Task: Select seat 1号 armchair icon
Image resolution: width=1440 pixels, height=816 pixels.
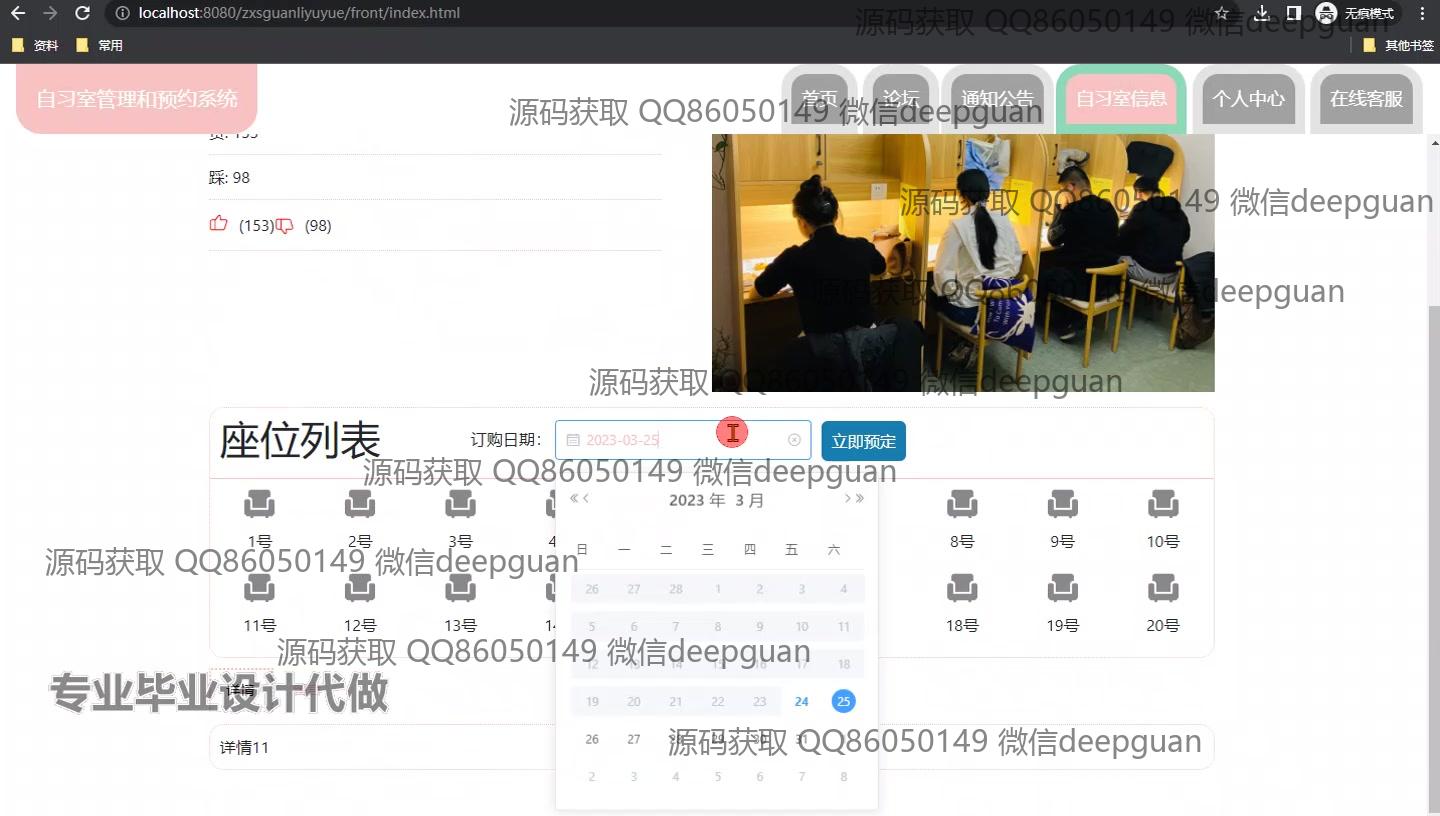Action: pos(259,504)
